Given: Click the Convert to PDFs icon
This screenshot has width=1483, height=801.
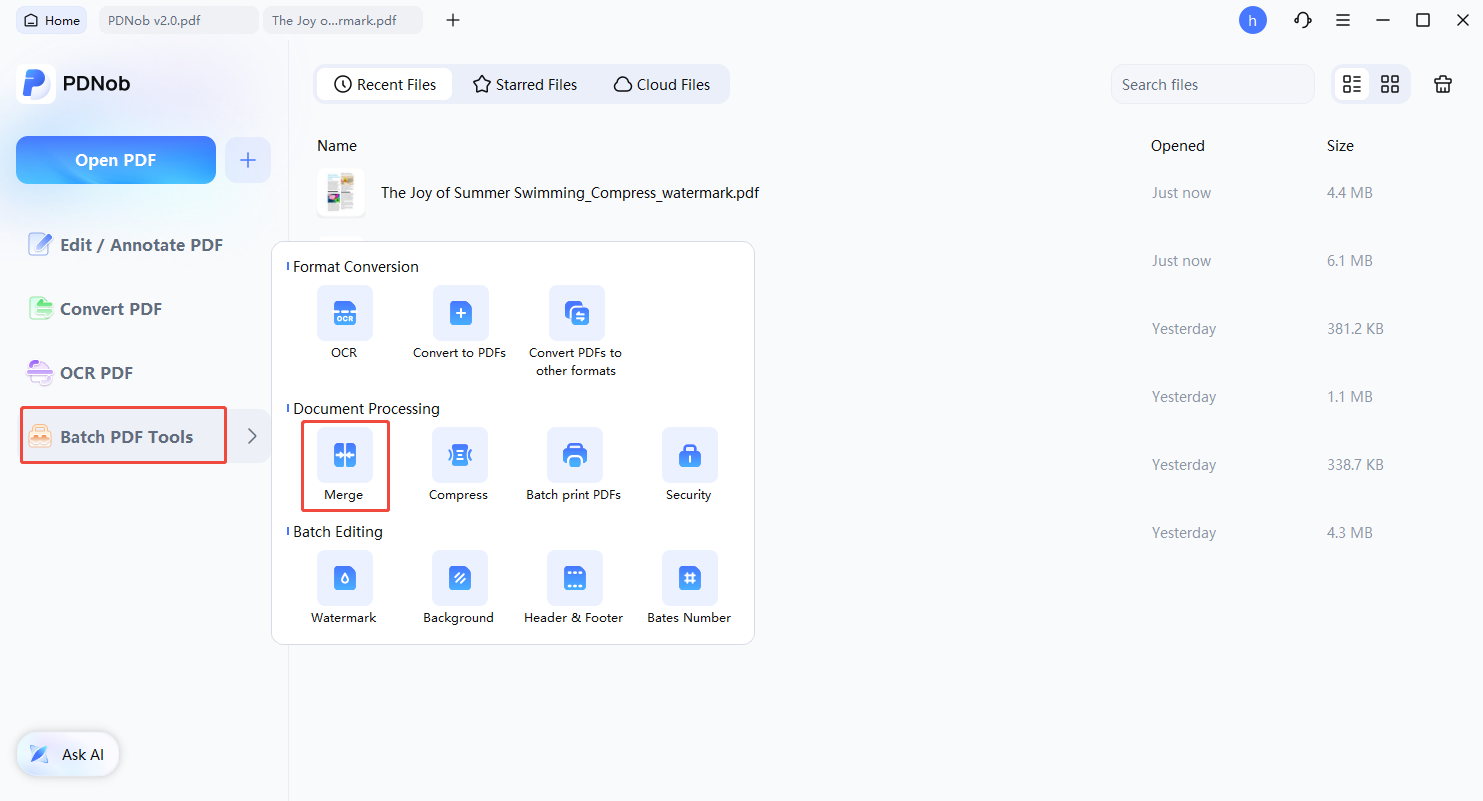Looking at the screenshot, I should [461, 313].
